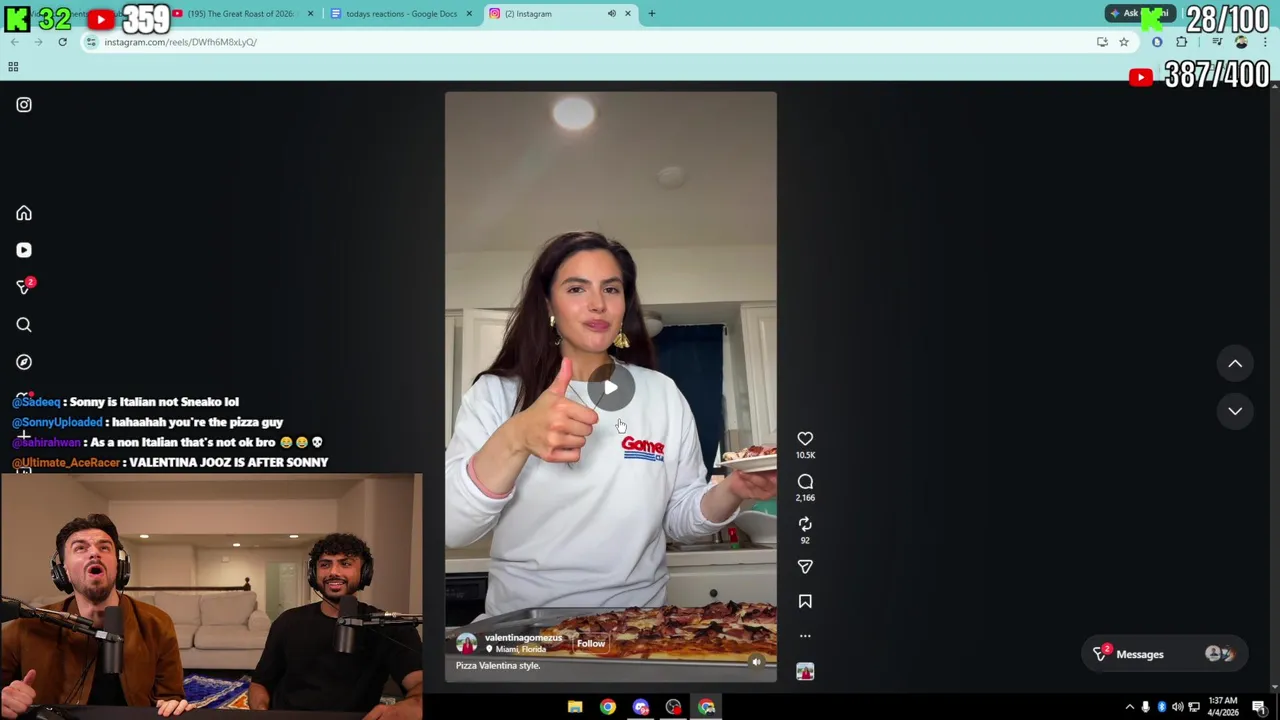This screenshot has height=720, width=1280.
Task: Open more options three-dot menu on reel
Action: 805,636
